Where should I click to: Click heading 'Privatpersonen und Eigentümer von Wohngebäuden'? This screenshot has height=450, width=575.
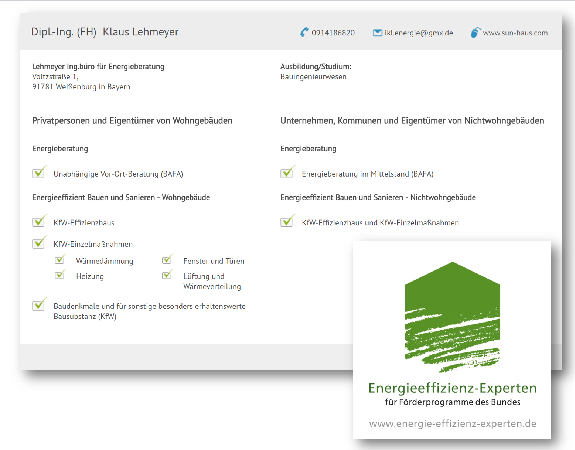132,121
